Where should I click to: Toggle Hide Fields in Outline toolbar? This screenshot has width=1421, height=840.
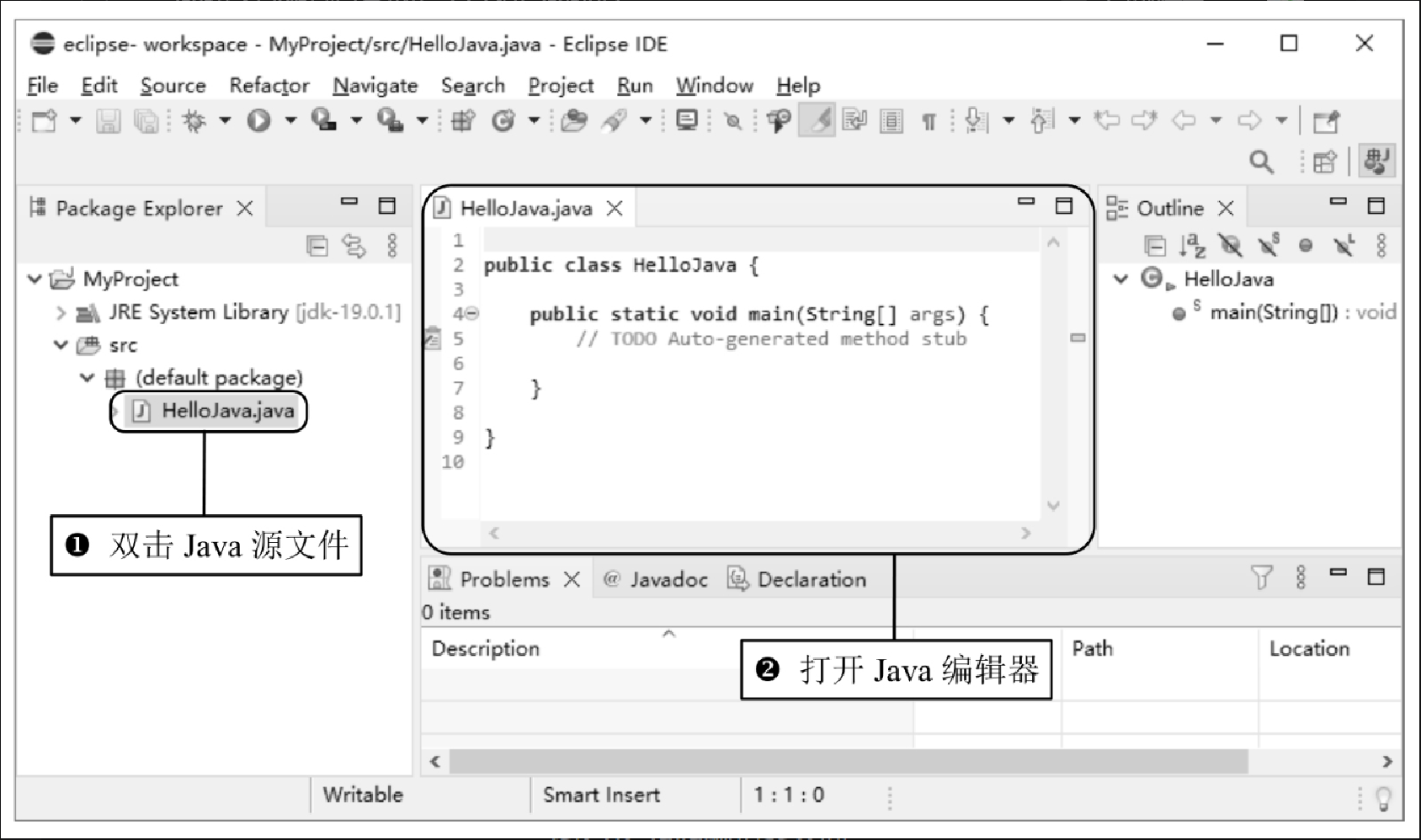[x=1231, y=246]
